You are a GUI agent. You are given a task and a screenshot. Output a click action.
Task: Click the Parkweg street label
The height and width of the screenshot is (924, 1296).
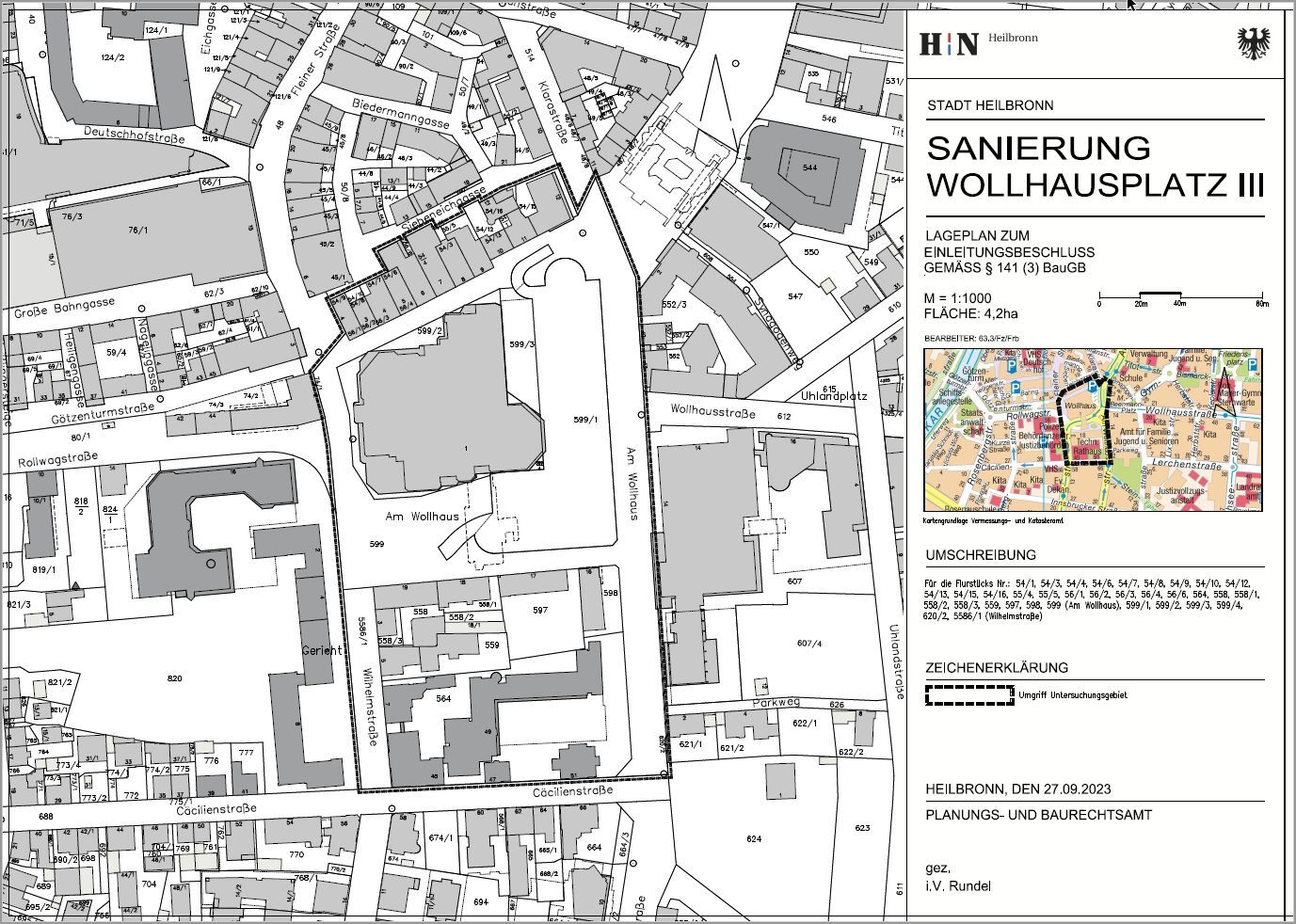coord(776,702)
